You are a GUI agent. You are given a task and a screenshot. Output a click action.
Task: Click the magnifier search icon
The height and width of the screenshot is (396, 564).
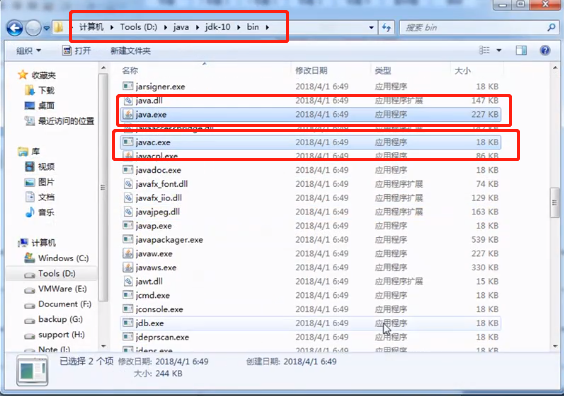point(551,27)
